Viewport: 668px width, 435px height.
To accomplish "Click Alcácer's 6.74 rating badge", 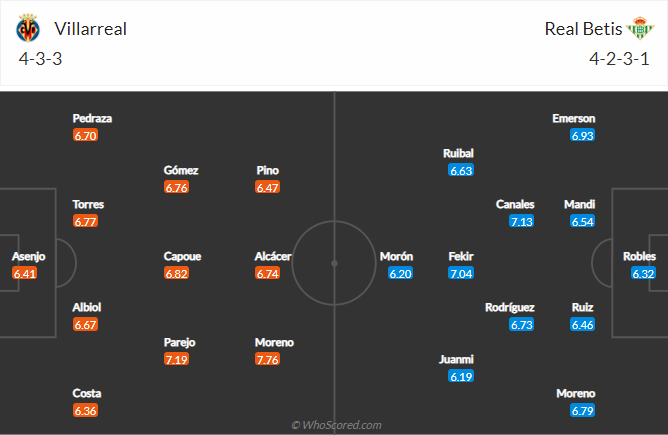I will 268,273.
